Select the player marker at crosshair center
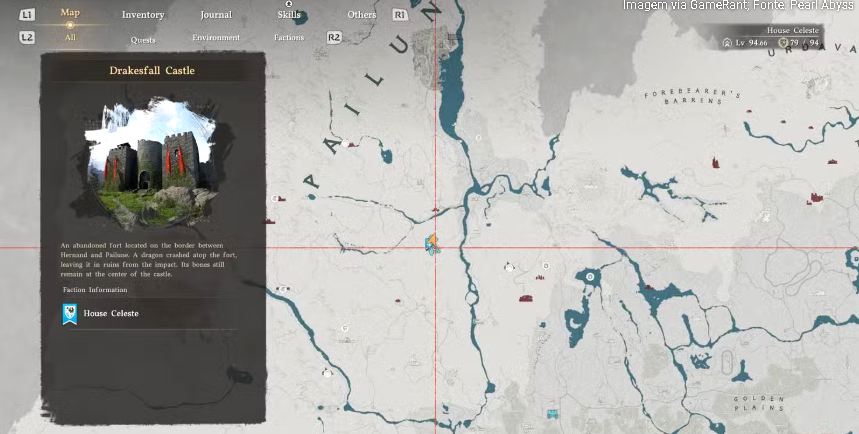This screenshot has width=859, height=434. (x=433, y=244)
